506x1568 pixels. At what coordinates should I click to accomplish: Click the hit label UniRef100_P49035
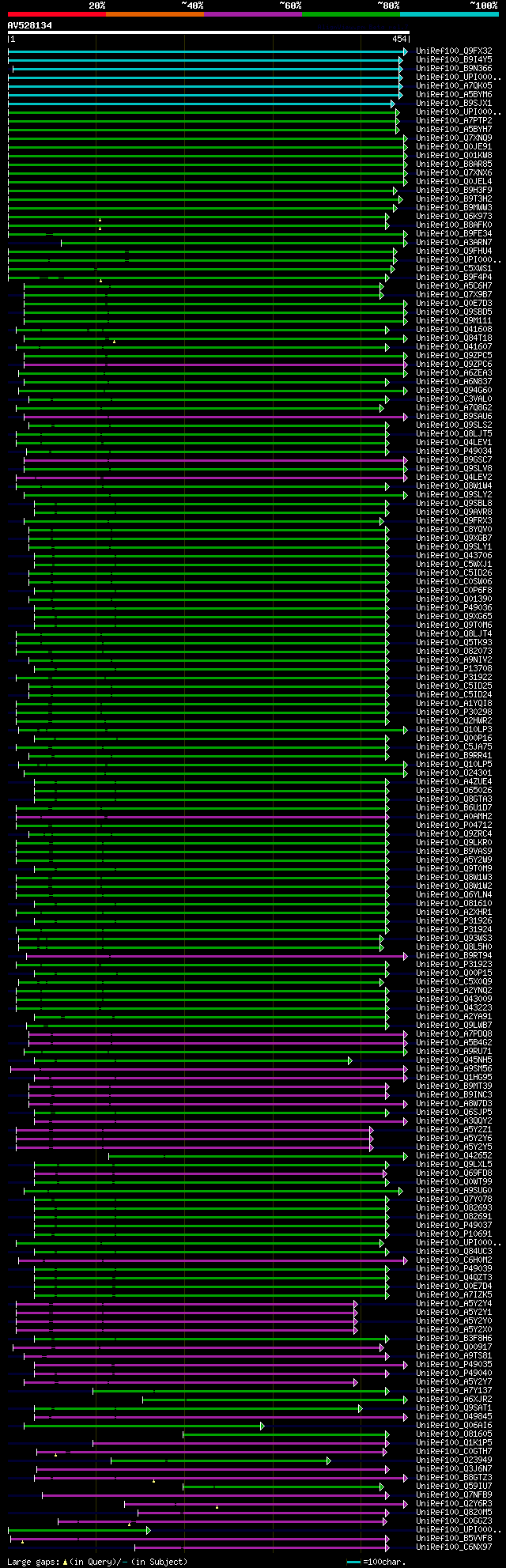[x=454, y=1364]
